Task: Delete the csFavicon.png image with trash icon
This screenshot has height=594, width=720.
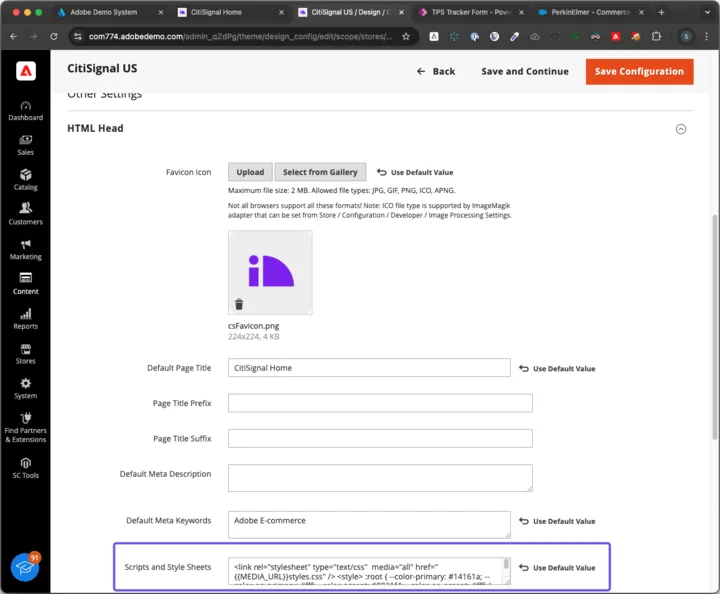Action: click(239, 304)
